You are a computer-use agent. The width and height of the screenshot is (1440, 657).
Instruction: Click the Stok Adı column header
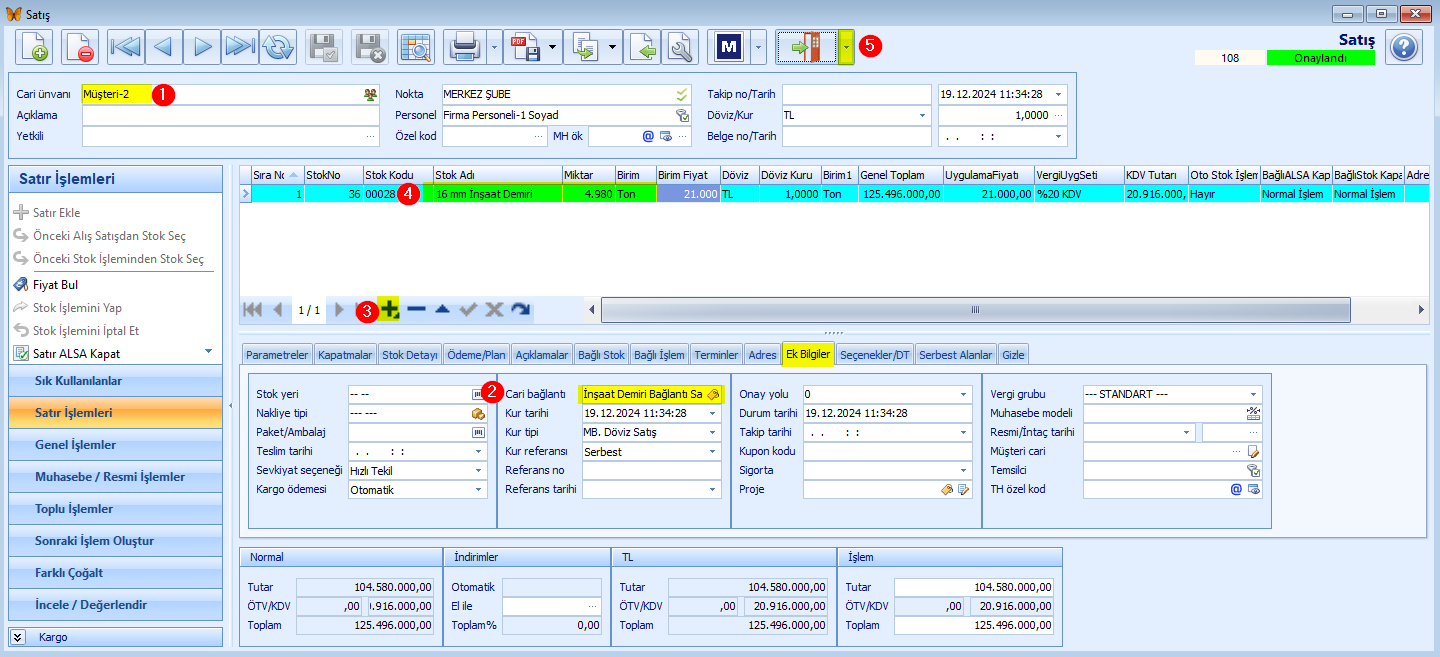[x=497, y=175]
